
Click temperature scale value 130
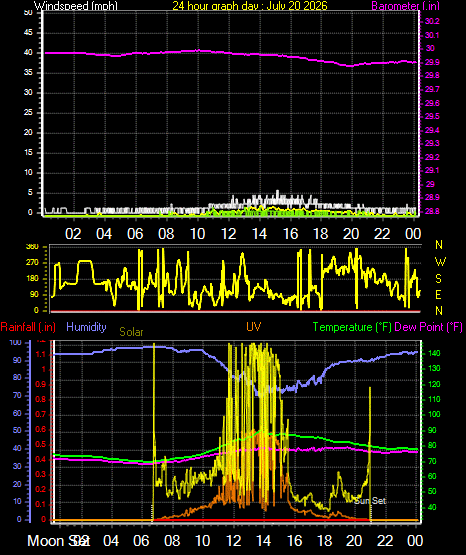tap(434, 368)
